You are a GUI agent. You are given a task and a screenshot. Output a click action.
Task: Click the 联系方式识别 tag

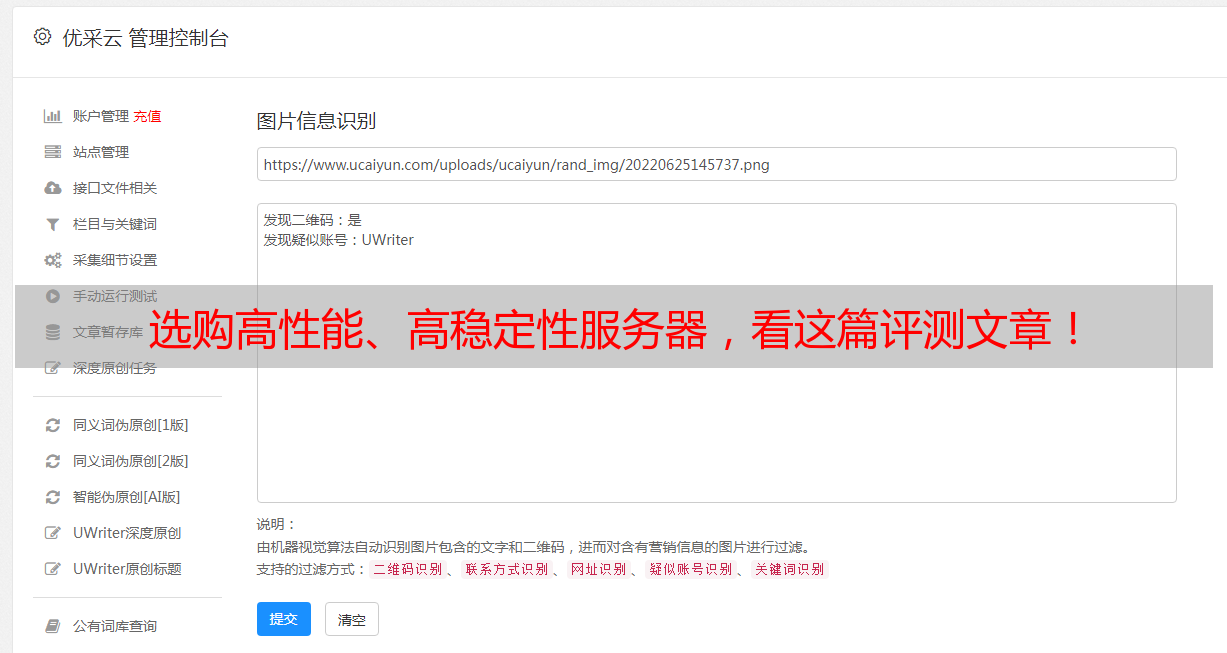(506, 569)
